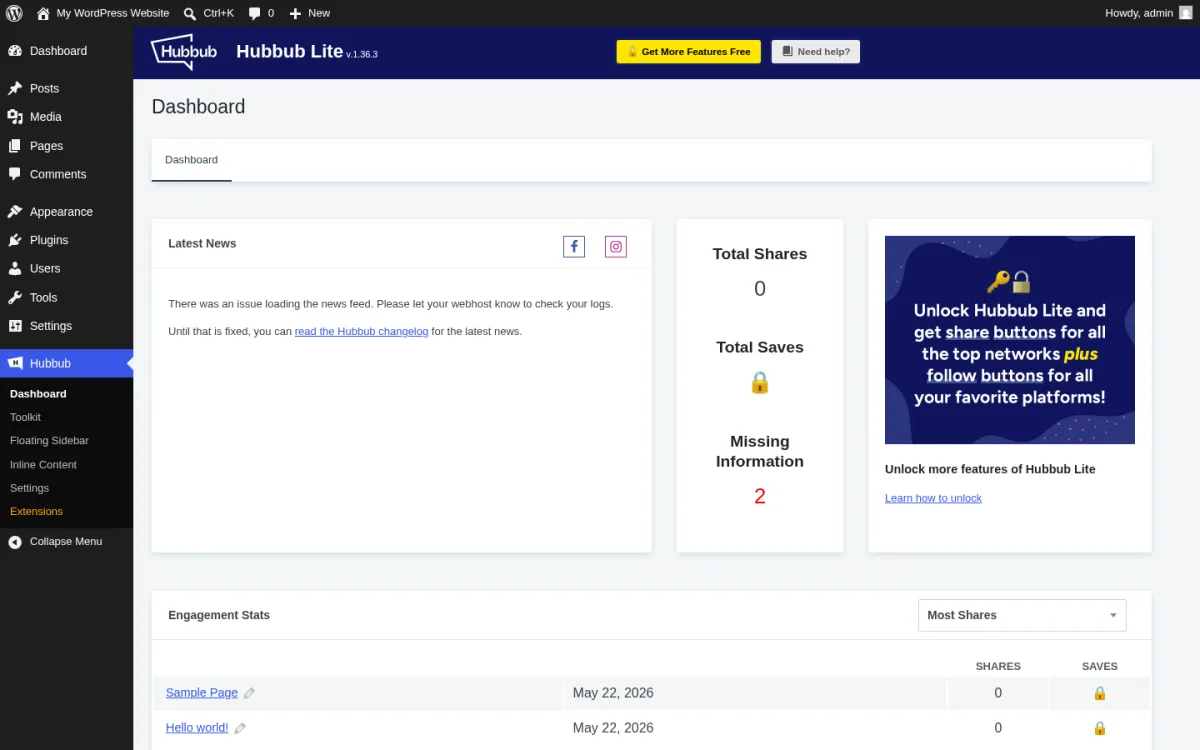The image size is (1200, 750).
Task: Open the Pages menu
Action: tap(66, 146)
